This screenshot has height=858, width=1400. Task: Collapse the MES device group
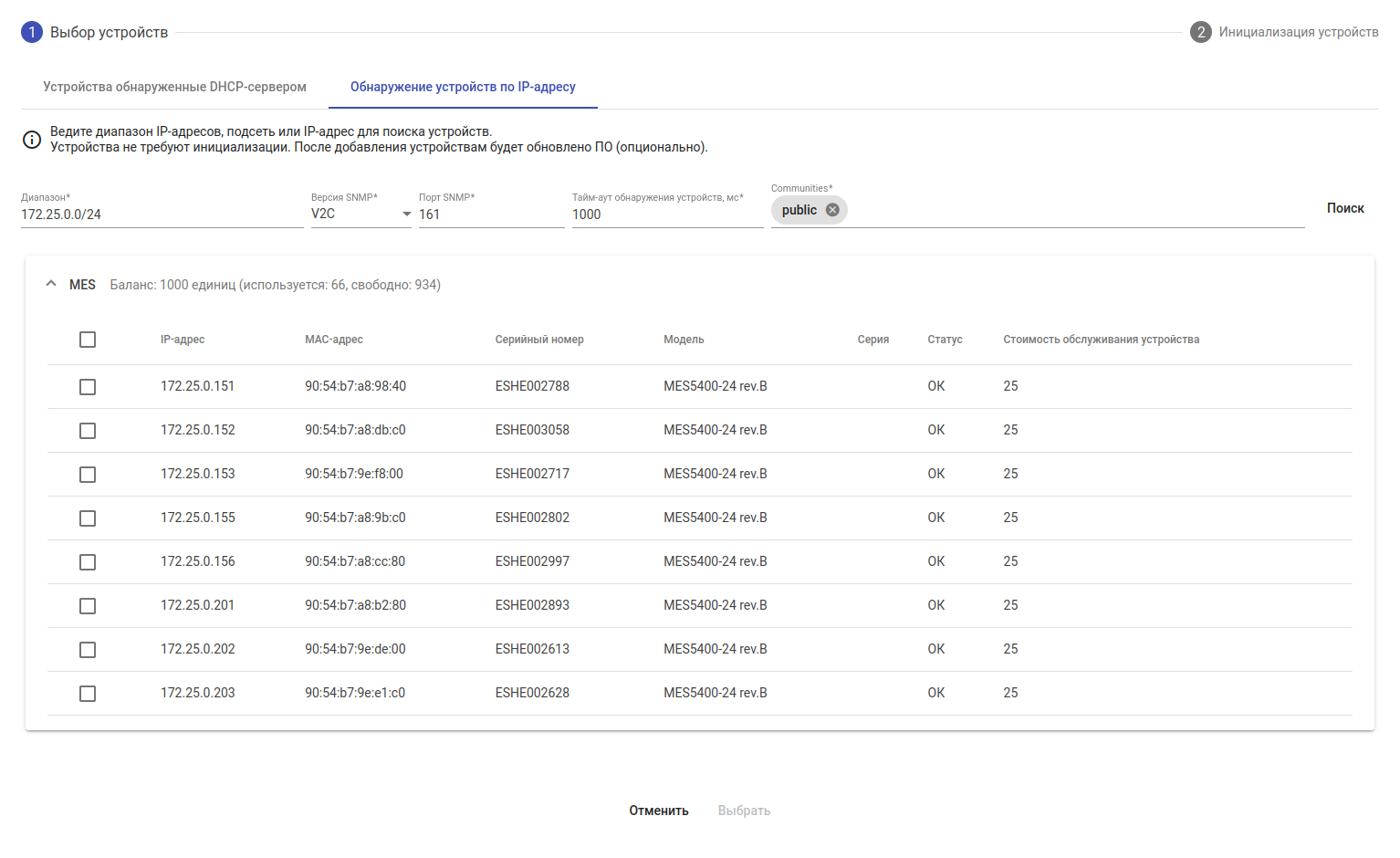tap(51, 284)
